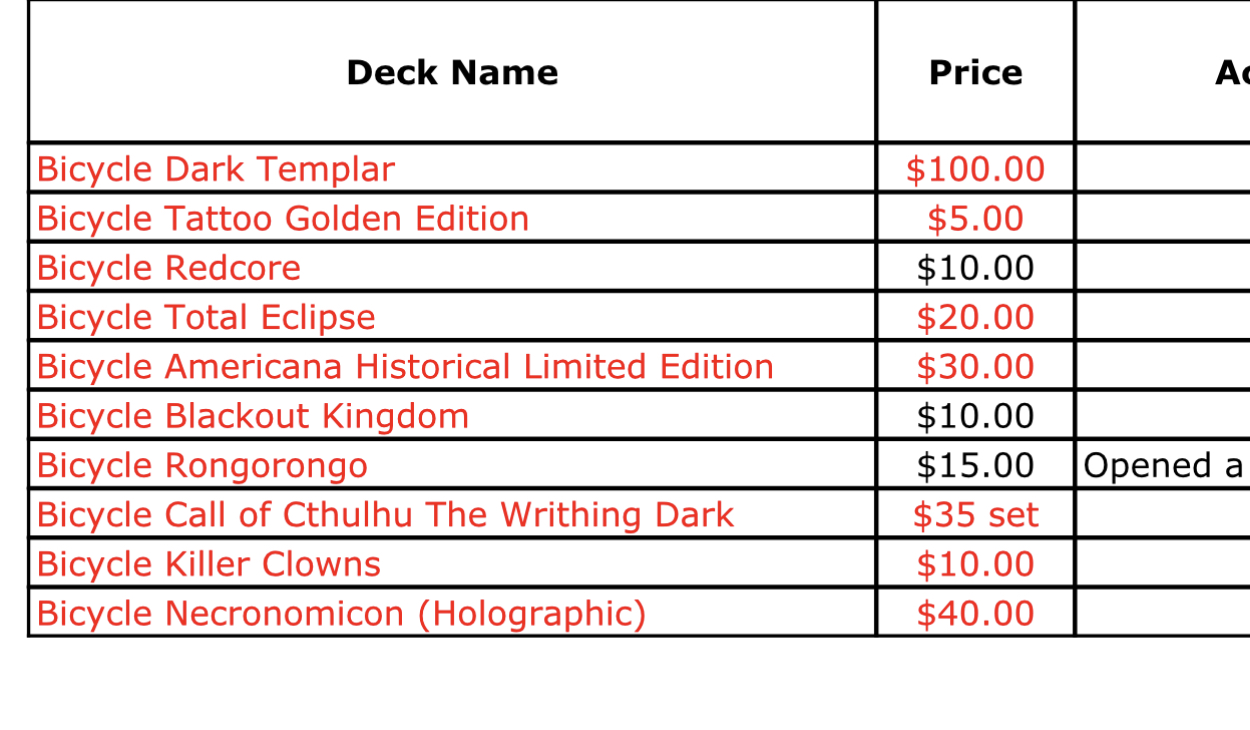1250x730 pixels.
Task: Click the Bicycle Total Eclipse cell
Action: (x=452, y=317)
